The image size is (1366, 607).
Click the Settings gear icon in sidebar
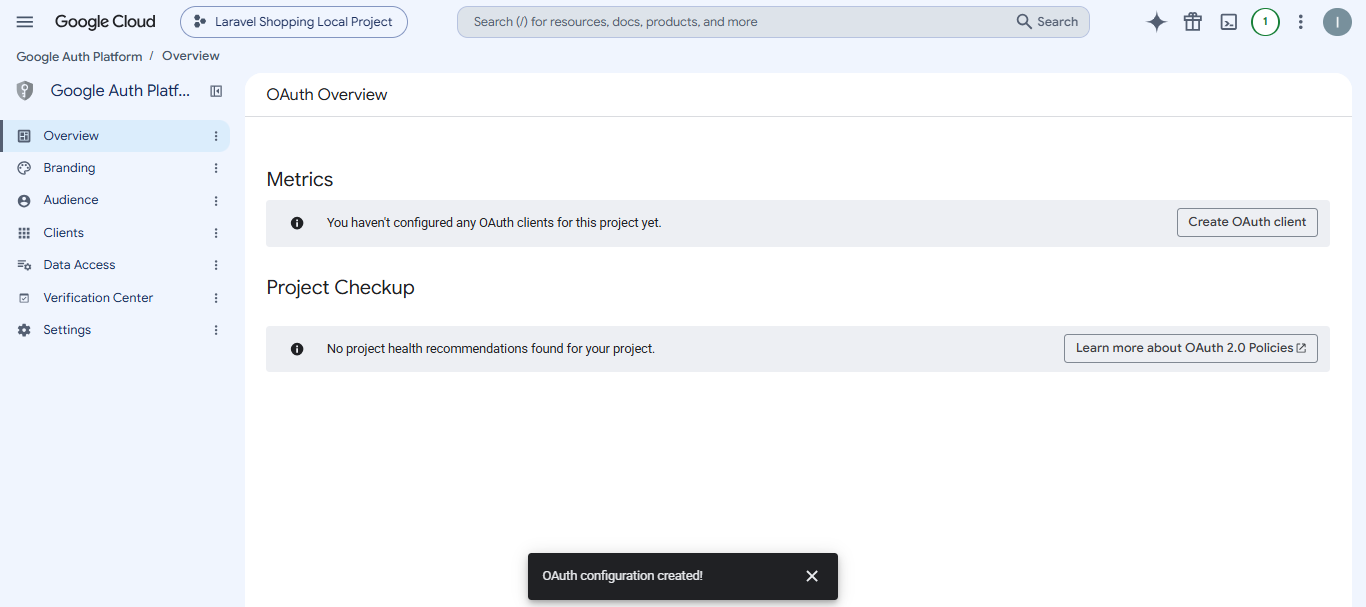coord(24,330)
